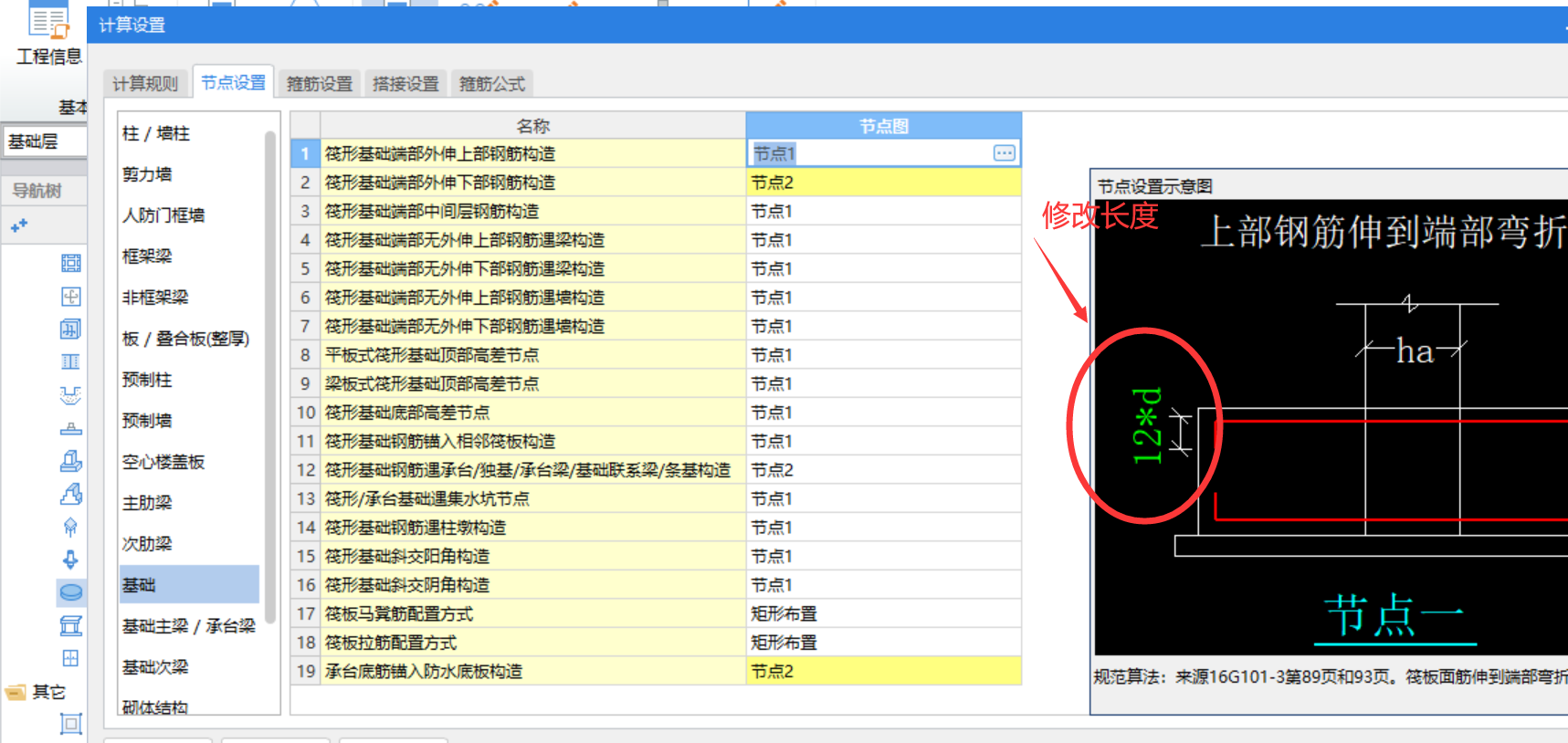Click the sparkle add icon under 导航树
Image resolution: width=1568 pixels, height=743 pixels.
point(19,225)
